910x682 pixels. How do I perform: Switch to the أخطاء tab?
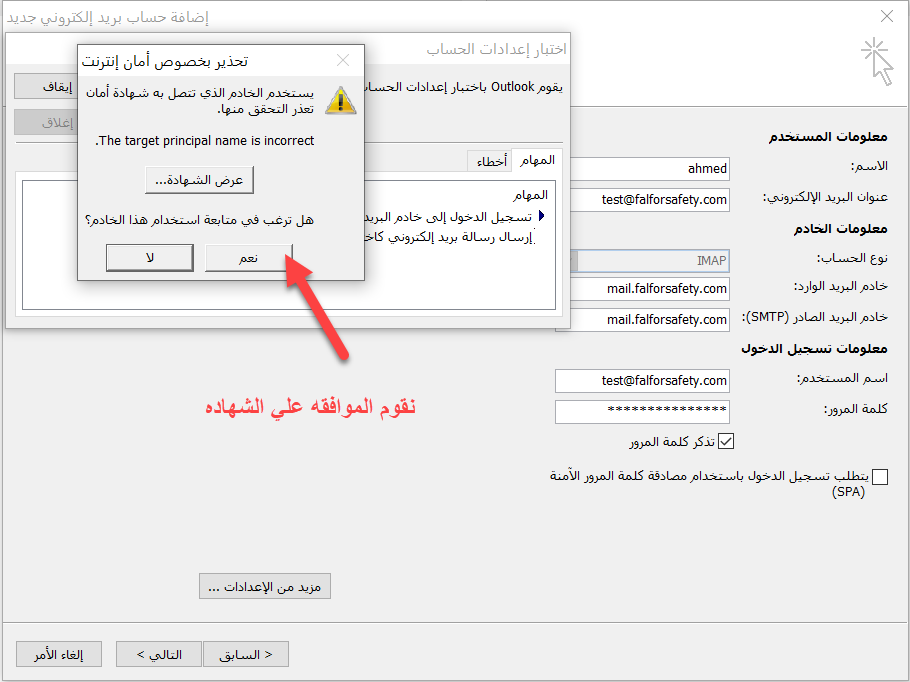(490, 161)
